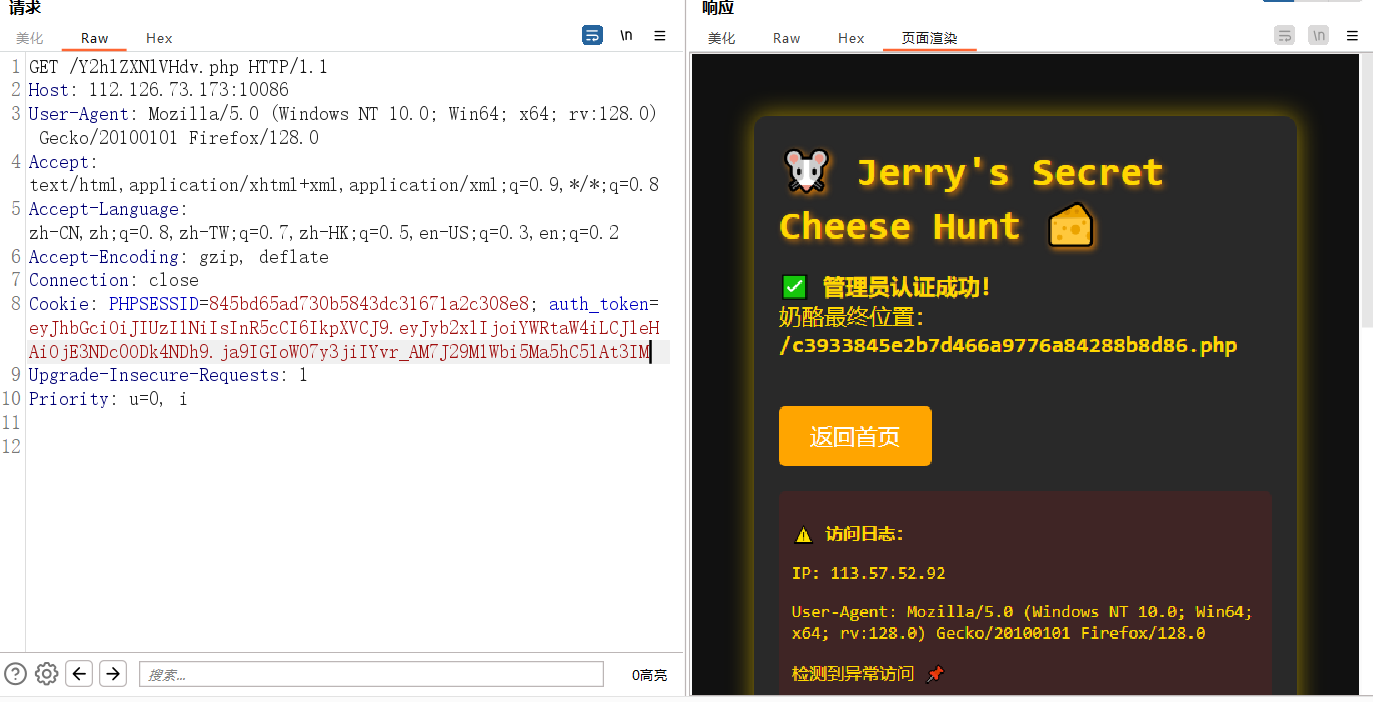Open the response Hex tab
This screenshot has width=1373, height=702.
(x=851, y=38)
